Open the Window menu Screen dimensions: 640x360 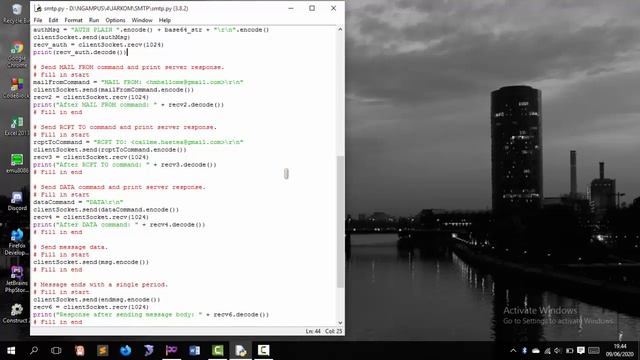(142, 20)
